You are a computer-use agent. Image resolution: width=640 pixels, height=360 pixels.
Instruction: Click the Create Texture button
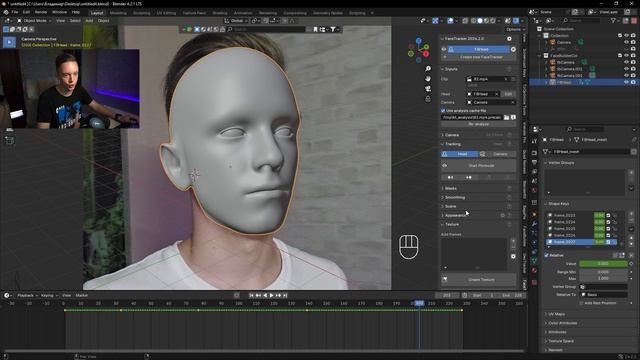point(478,280)
